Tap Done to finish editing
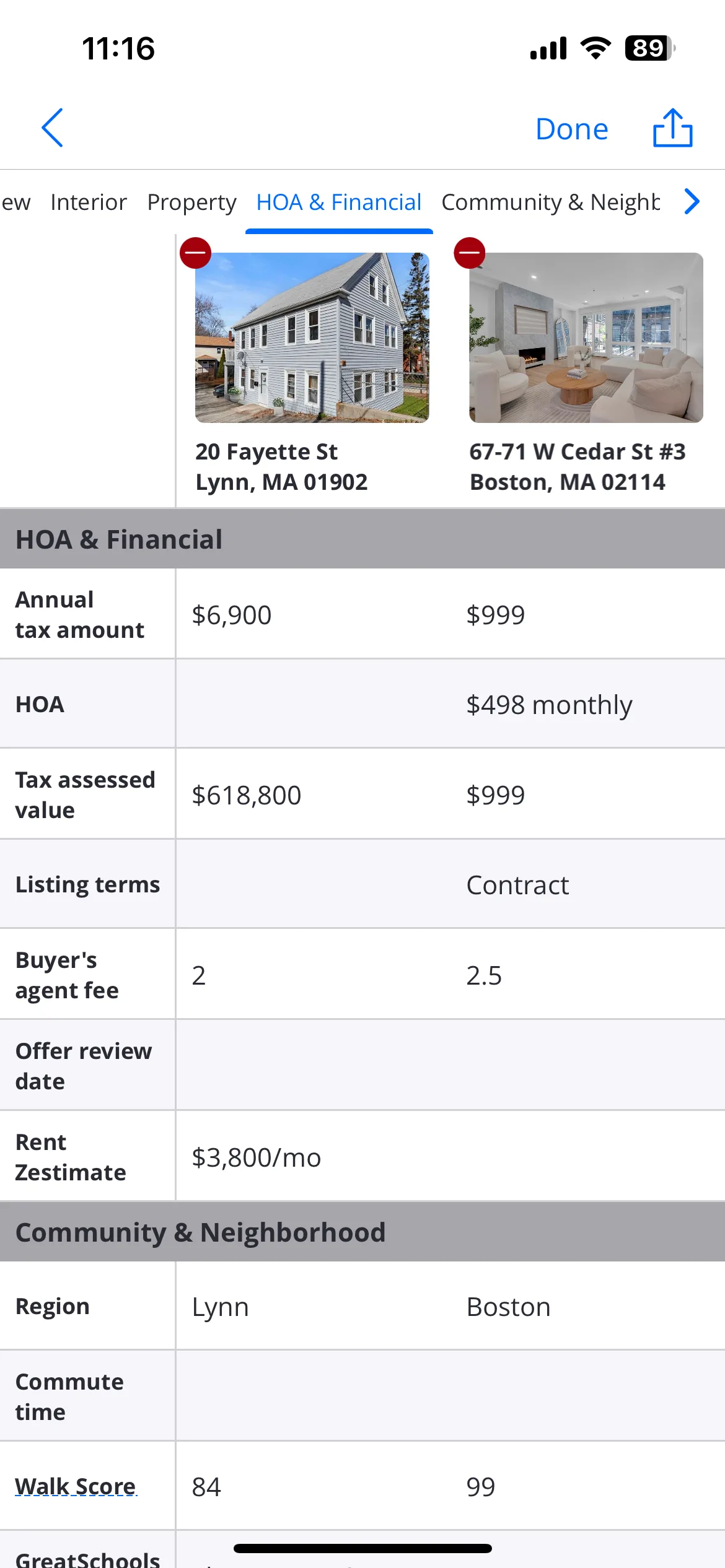The image size is (725, 1568). pyautogui.click(x=571, y=129)
